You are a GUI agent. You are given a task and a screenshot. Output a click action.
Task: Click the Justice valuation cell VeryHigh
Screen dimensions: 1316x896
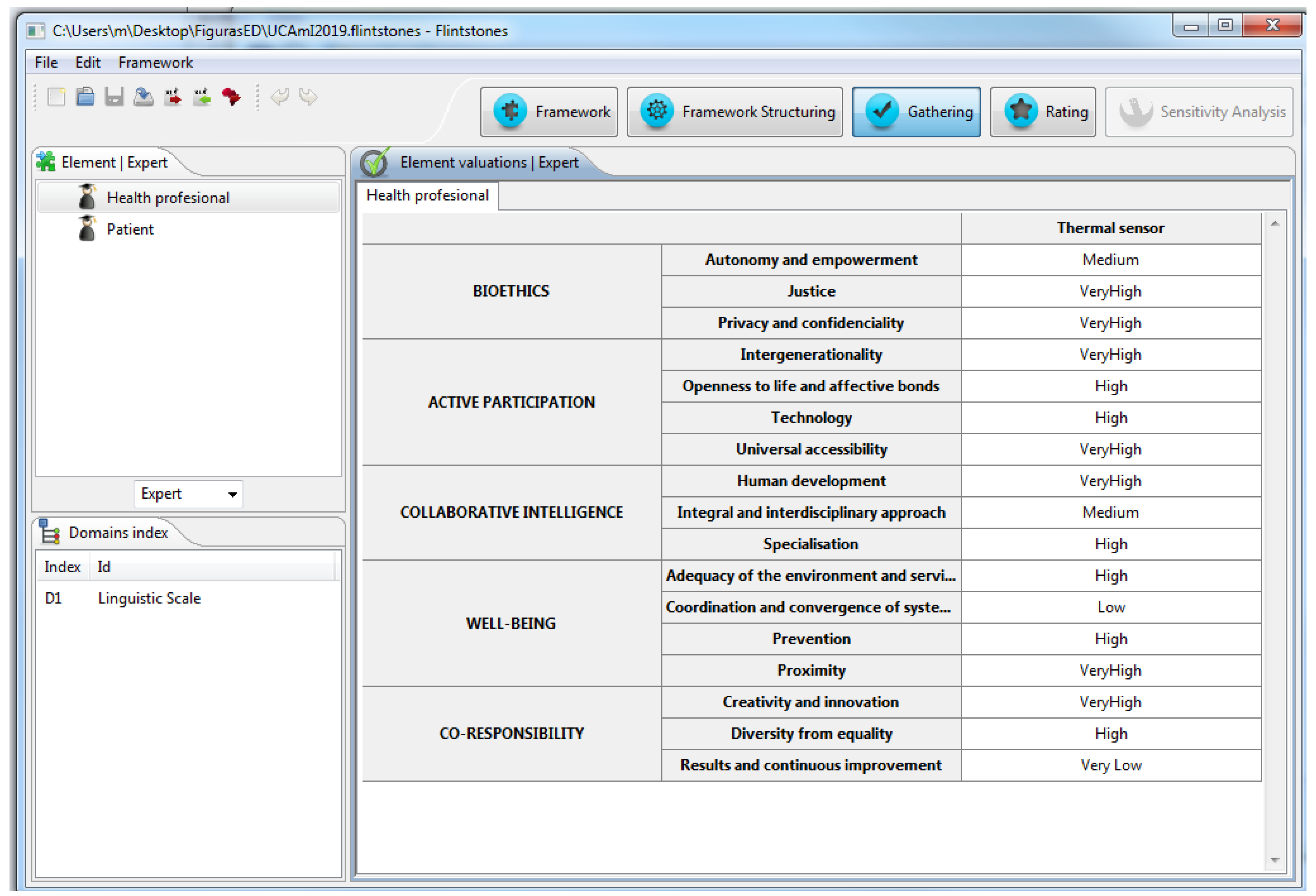pos(1110,291)
